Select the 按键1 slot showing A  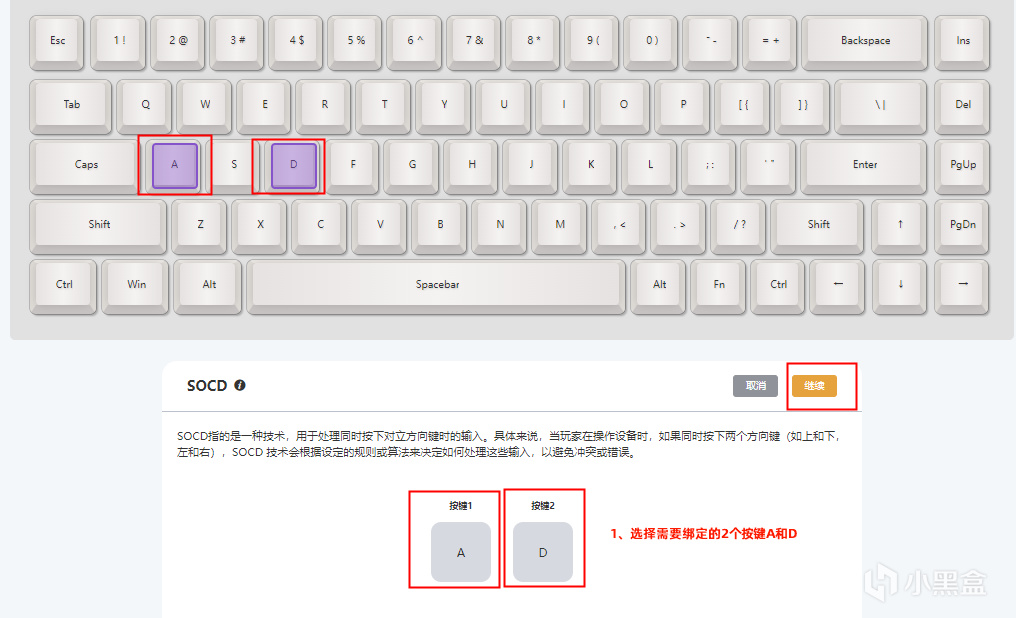click(461, 552)
